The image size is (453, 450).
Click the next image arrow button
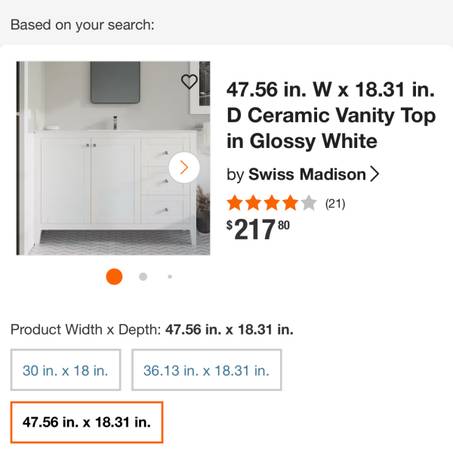(184, 167)
